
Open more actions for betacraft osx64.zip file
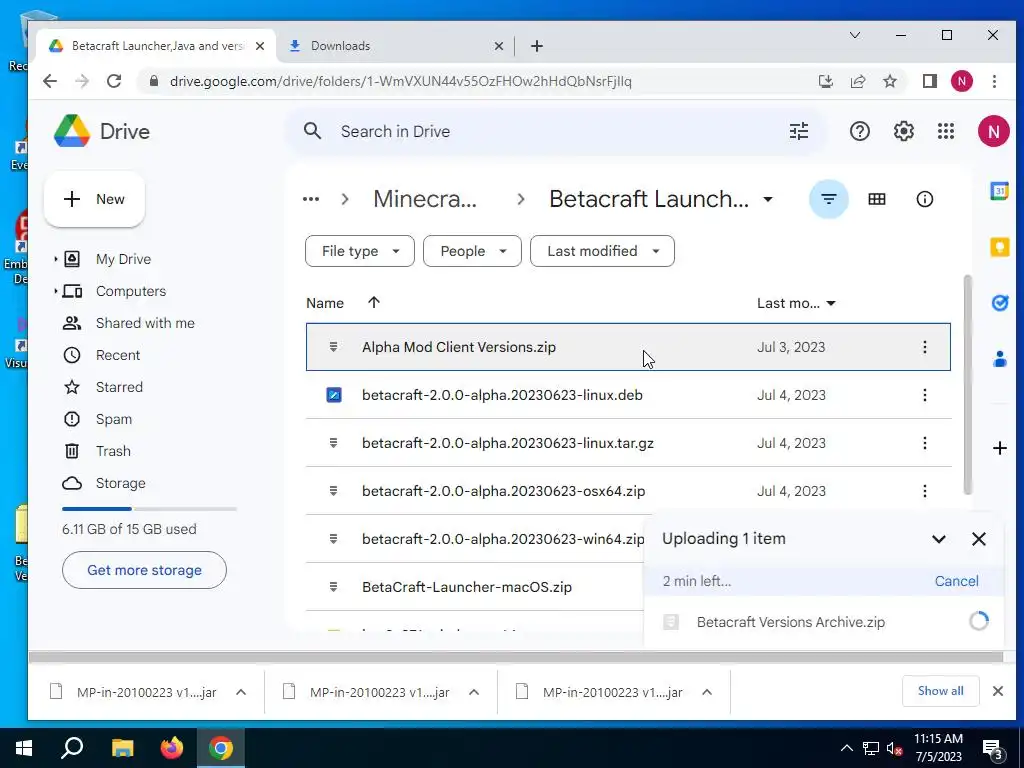click(x=924, y=491)
